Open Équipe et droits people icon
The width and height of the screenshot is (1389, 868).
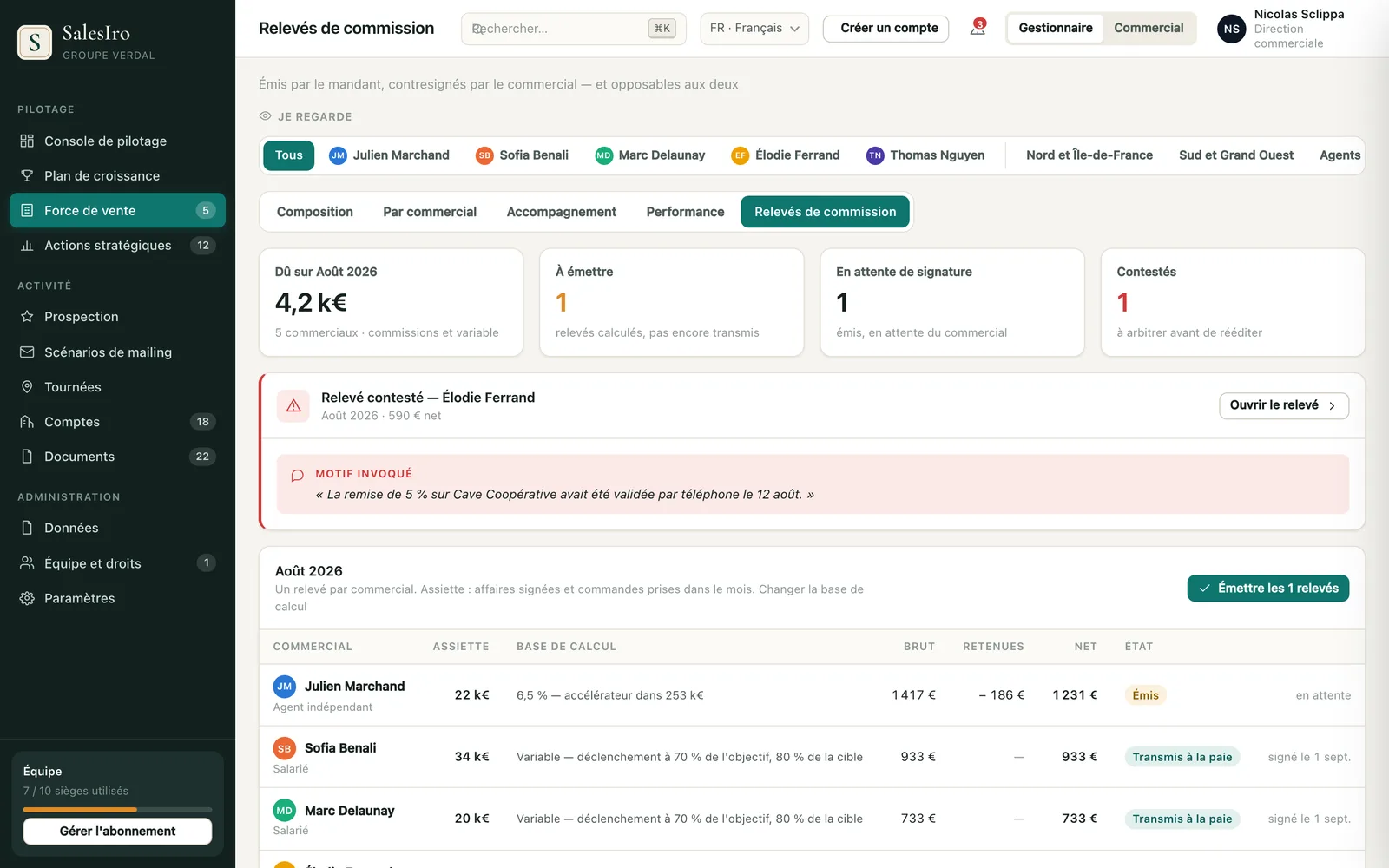[27, 563]
